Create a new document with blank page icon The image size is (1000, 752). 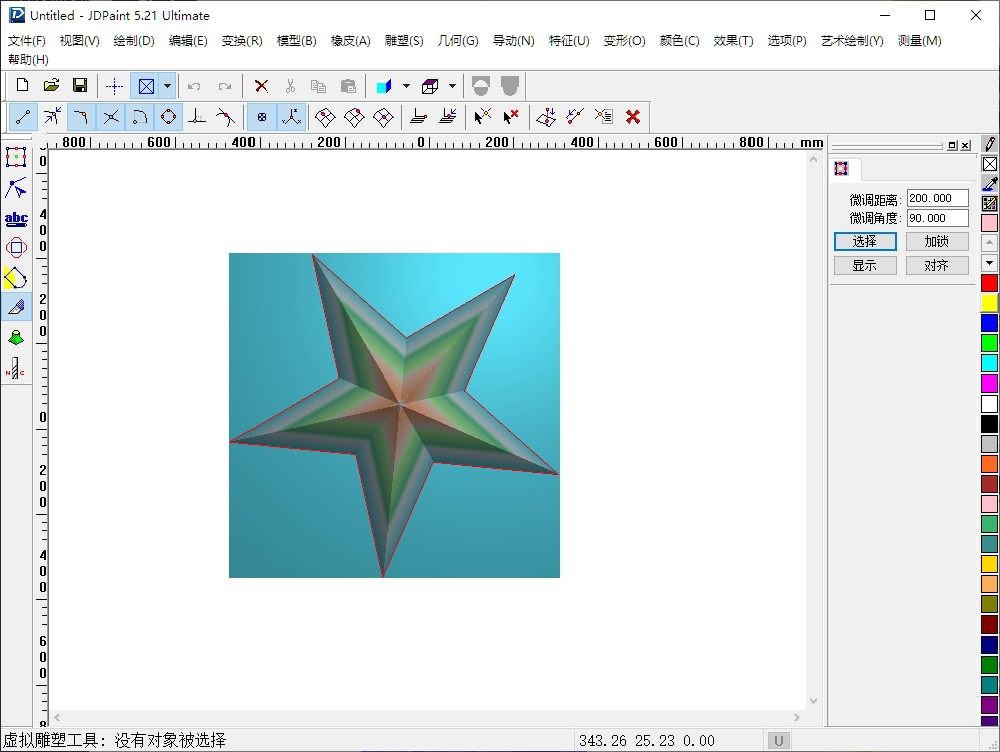click(x=22, y=86)
